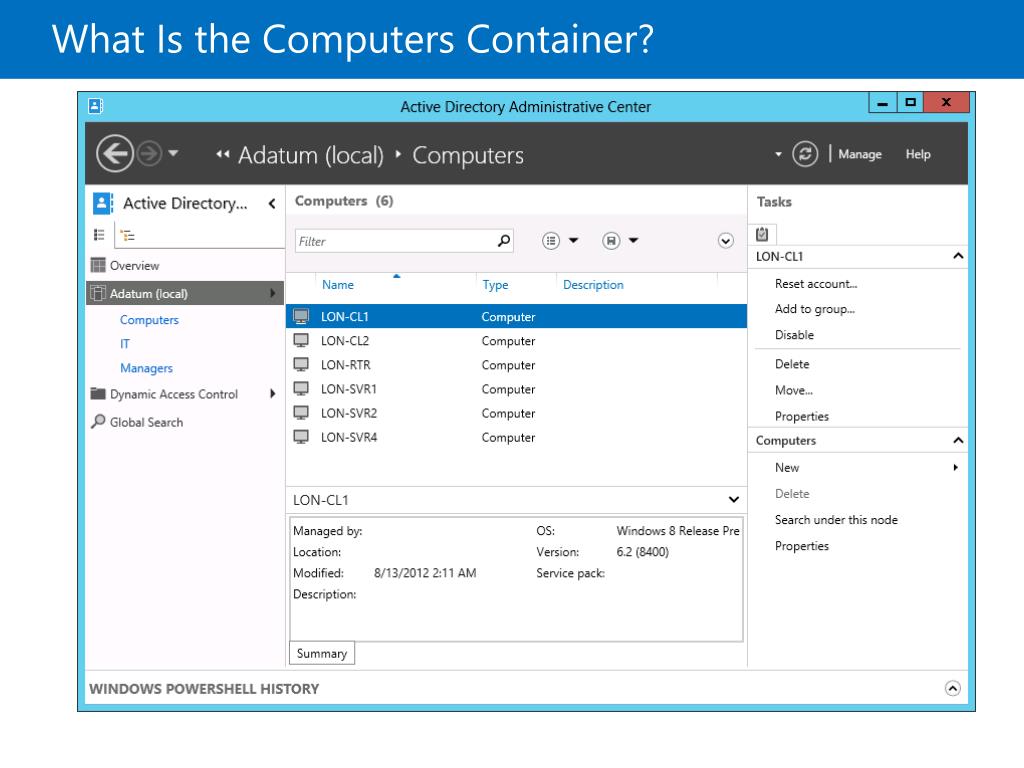Select the LON-SVR1 computer row
This screenshot has width=1024, height=768.
click(517, 389)
